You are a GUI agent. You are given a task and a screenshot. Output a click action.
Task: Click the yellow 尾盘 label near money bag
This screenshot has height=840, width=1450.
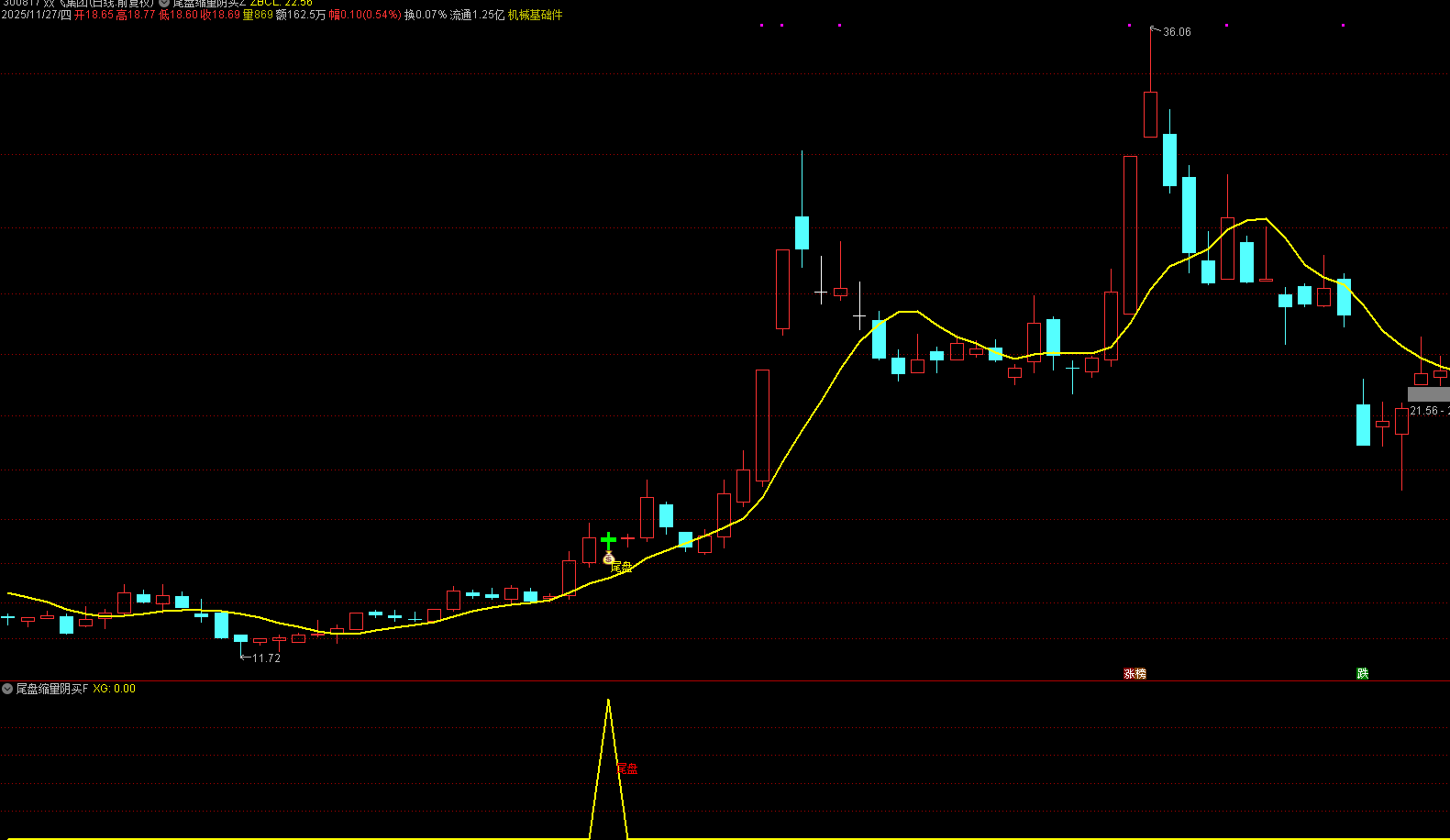(622, 568)
